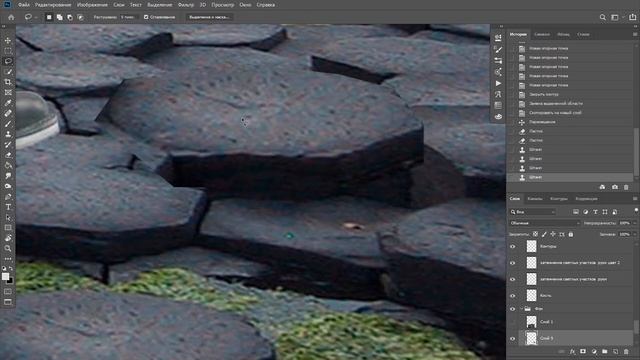This screenshot has height=360, width=640.
Task: Click the Select and Mask button
Action: coord(209,17)
